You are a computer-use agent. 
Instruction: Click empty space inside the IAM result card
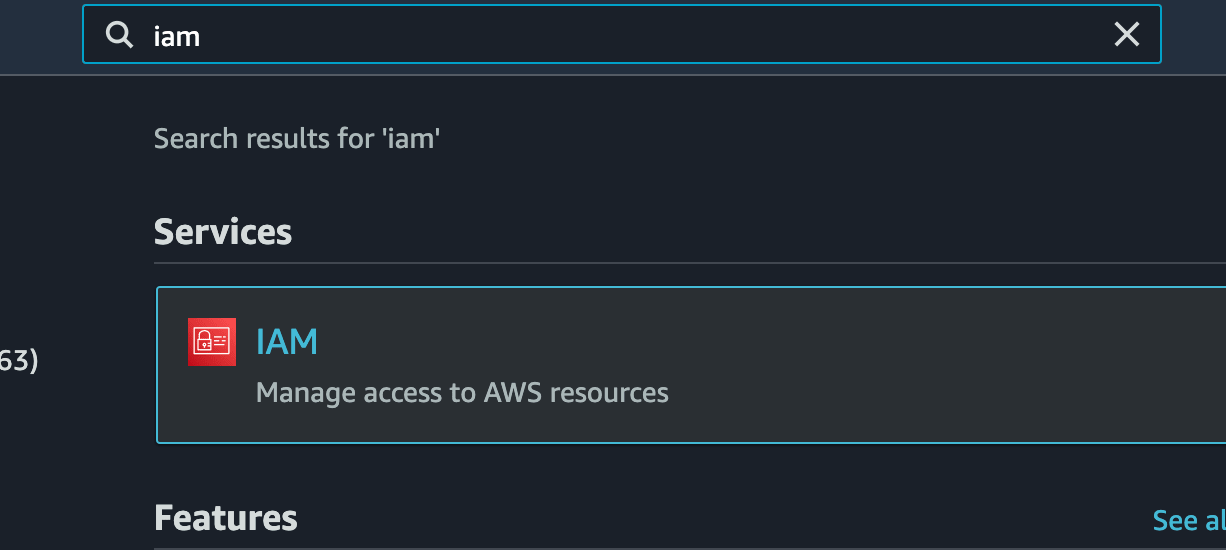click(x=900, y=365)
